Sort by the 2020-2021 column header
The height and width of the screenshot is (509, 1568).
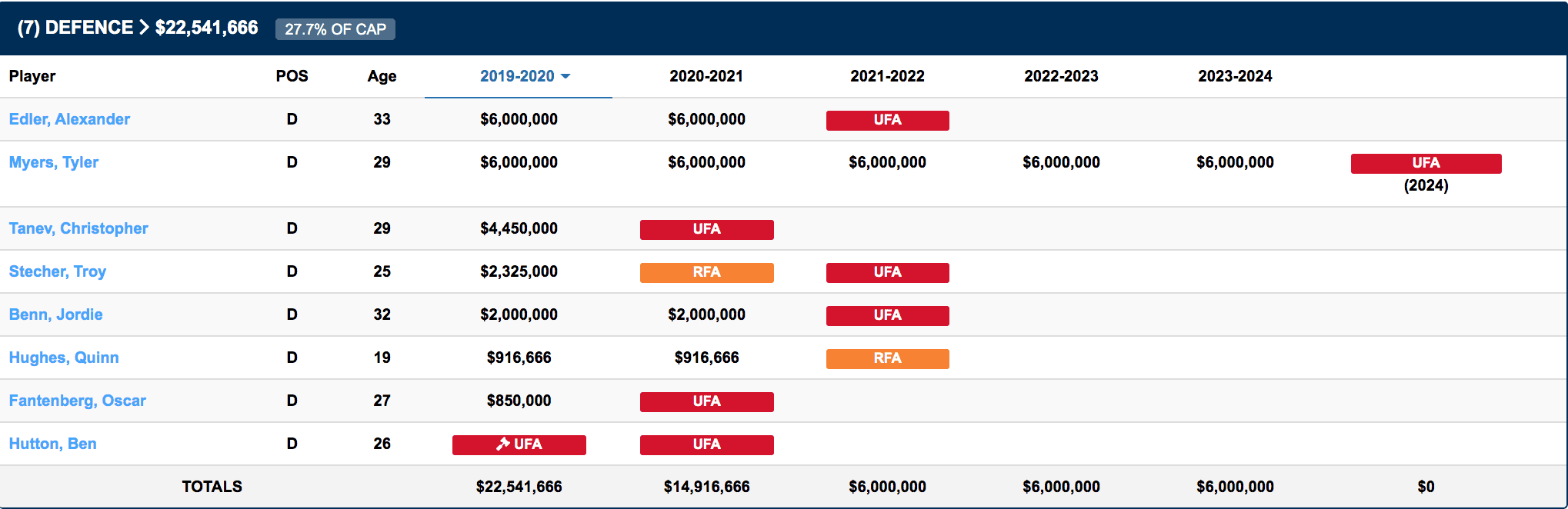[x=706, y=76]
